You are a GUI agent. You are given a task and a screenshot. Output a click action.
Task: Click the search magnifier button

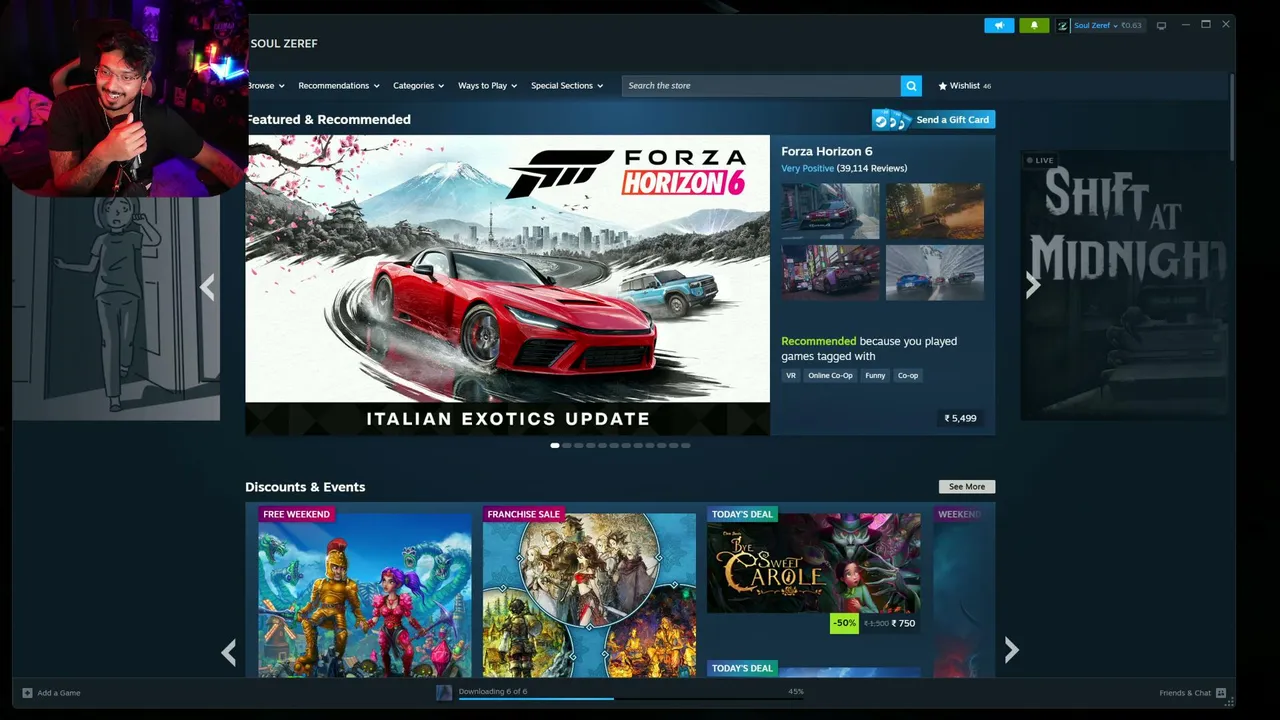point(911,86)
